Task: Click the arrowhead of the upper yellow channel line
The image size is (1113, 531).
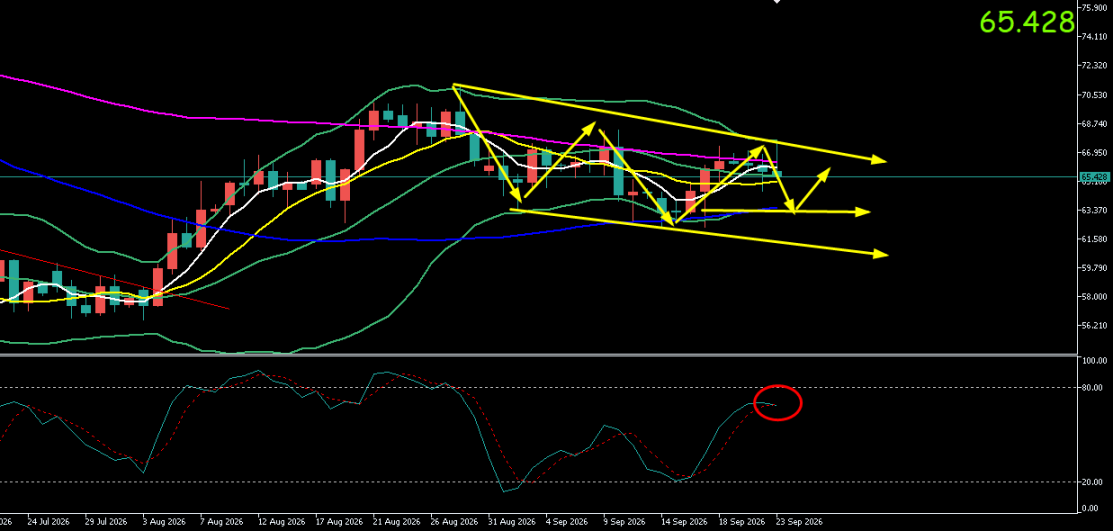Action: point(879,160)
